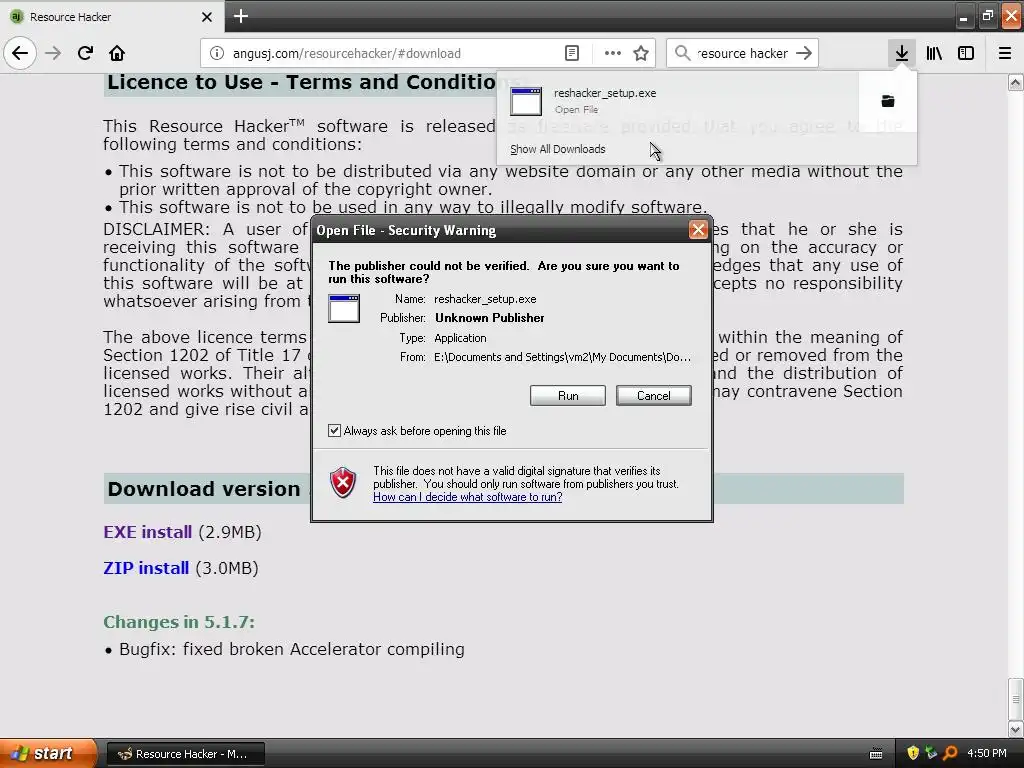Viewport: 1024px width, 768px height.
Task: Click the network connection tray icon
Action: [931, 754]
